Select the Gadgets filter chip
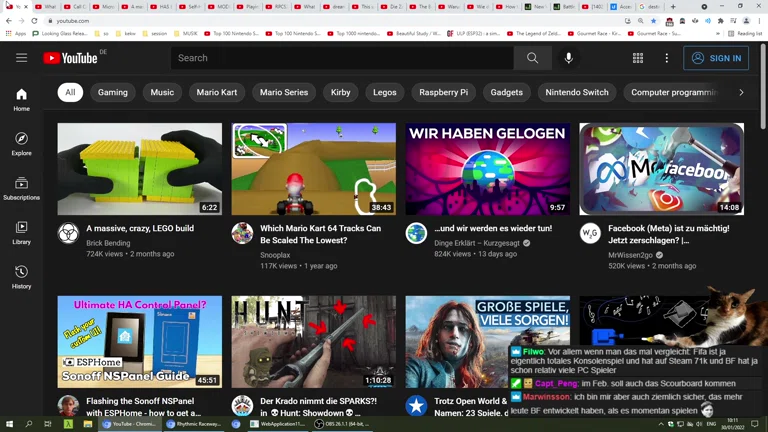 pyautogui.click(x=506, y=93)
